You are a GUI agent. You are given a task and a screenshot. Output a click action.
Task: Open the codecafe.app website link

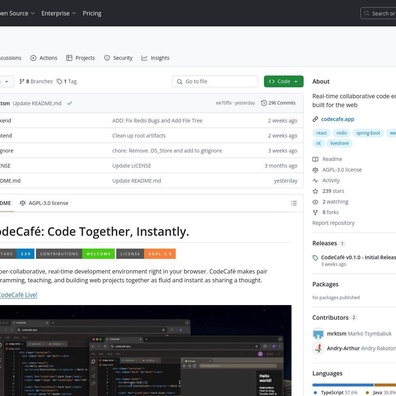pos(337,119)
